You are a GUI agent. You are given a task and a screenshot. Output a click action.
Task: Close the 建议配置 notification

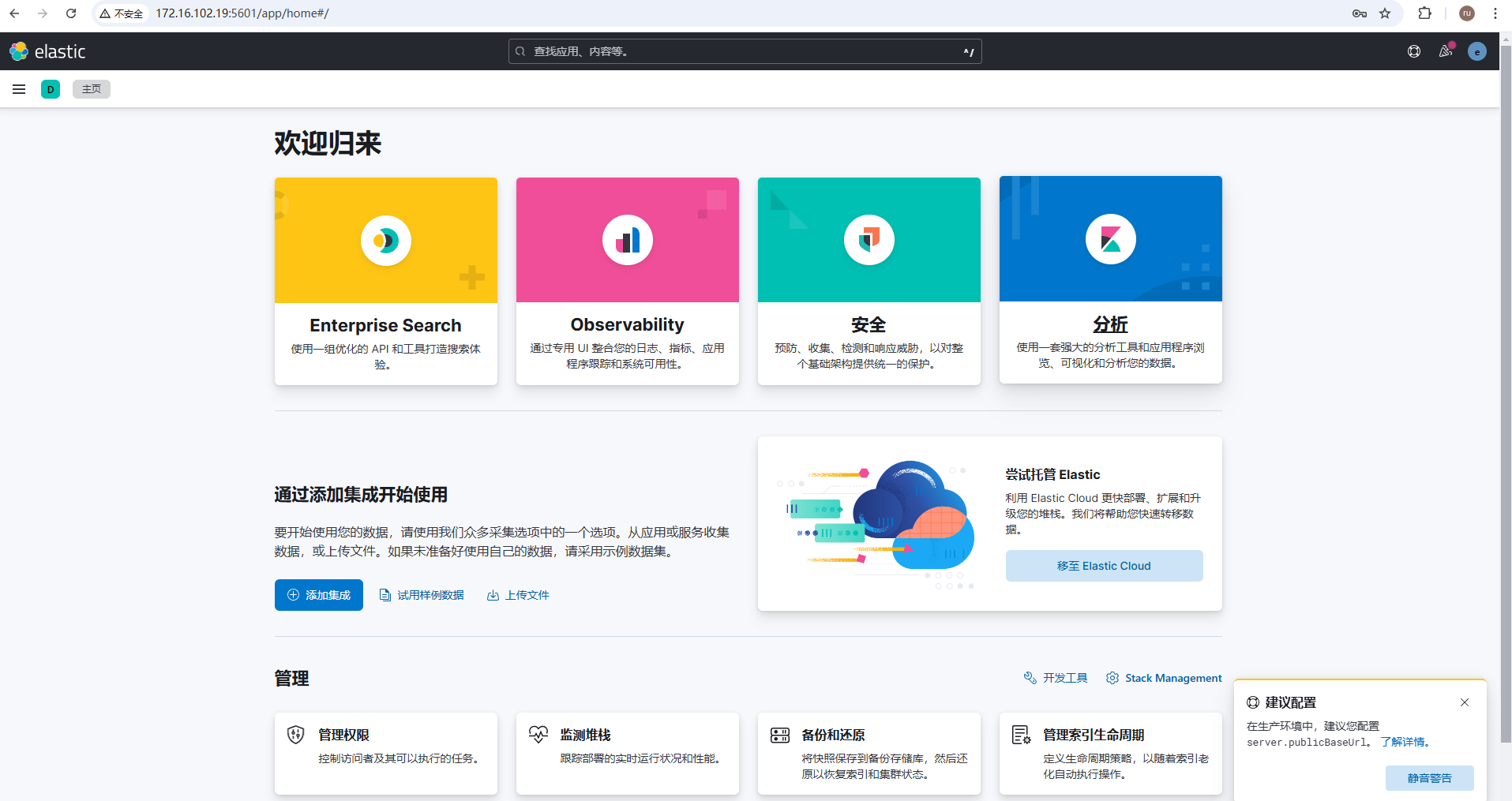tap(1465, 702)
